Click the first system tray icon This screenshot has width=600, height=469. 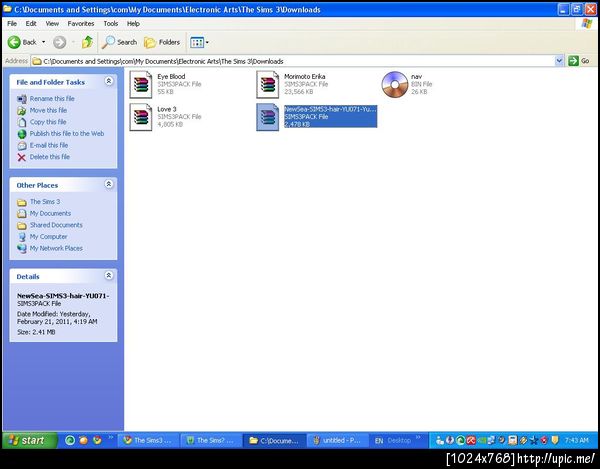[x=440, y=441]
